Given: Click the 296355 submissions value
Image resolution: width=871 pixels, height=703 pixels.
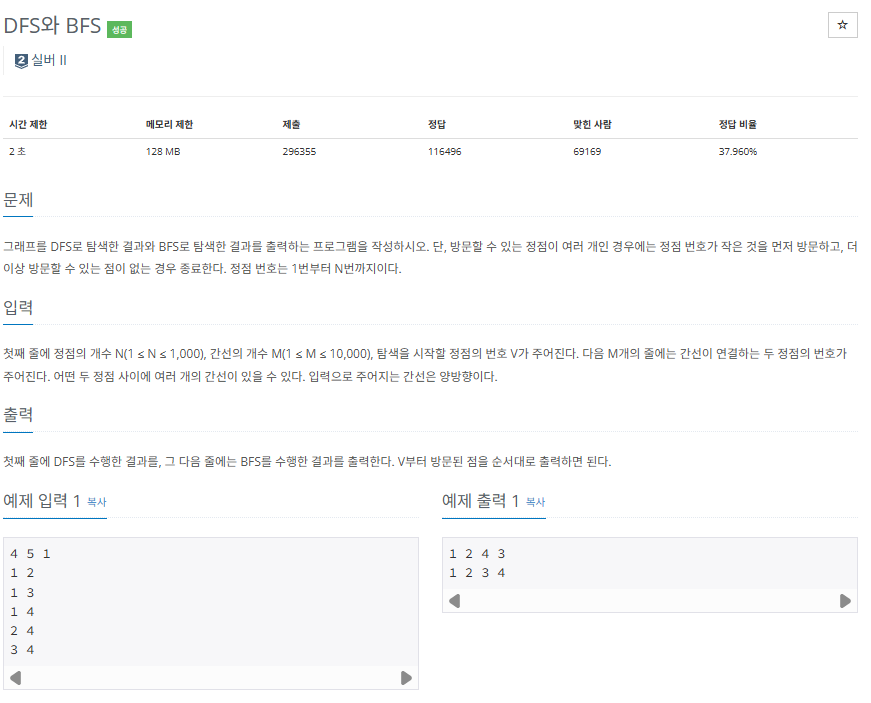Looking at the screenshot, I should coord(299,152).
